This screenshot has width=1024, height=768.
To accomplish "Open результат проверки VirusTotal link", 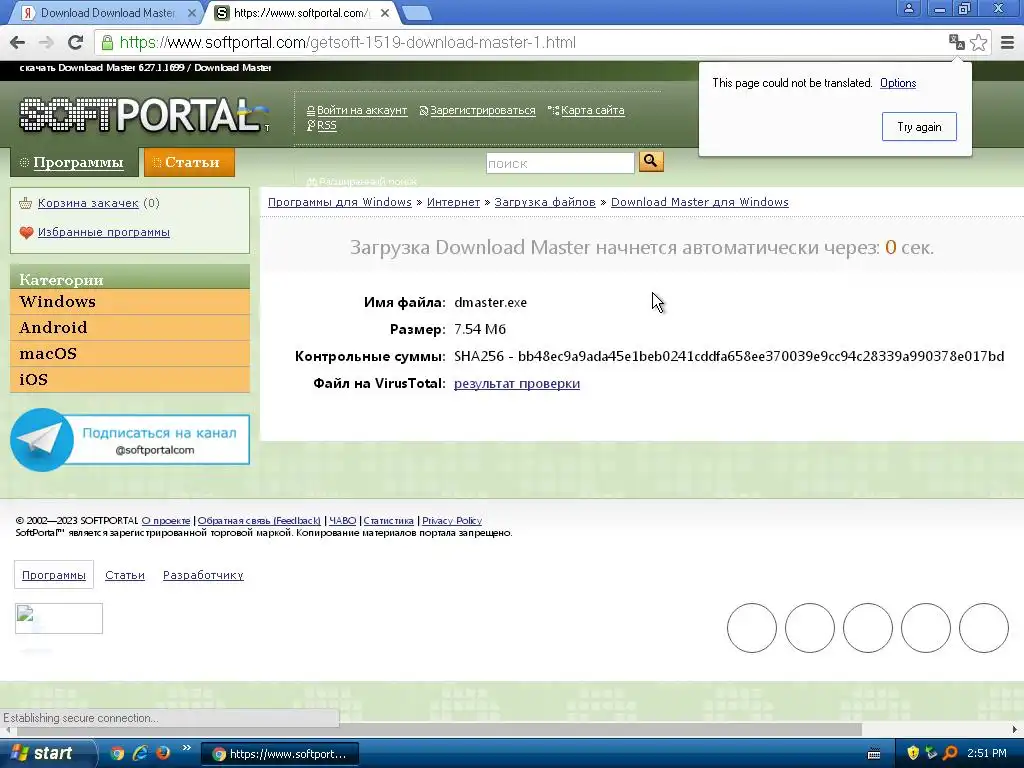I will tap(517, 383).
